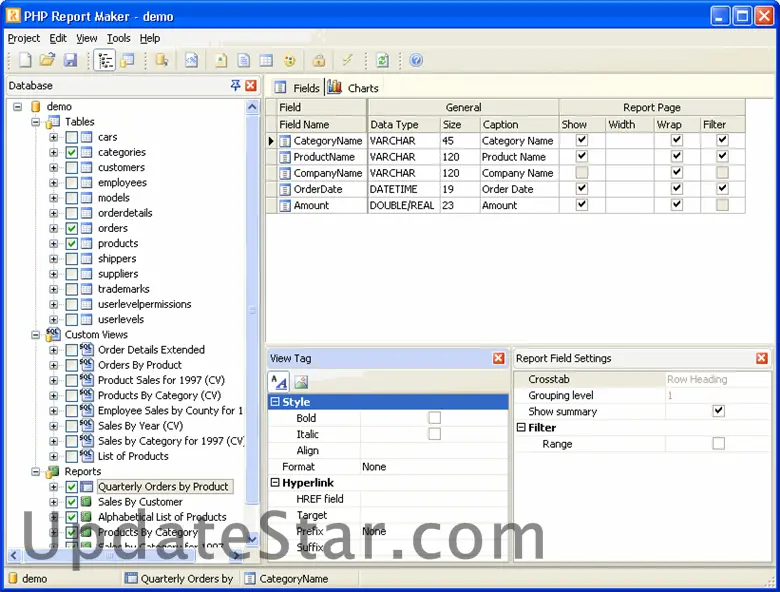The height and width of the screenshot is (592, 780).
Task: Expand the customers table node
Action: [53, 168]
